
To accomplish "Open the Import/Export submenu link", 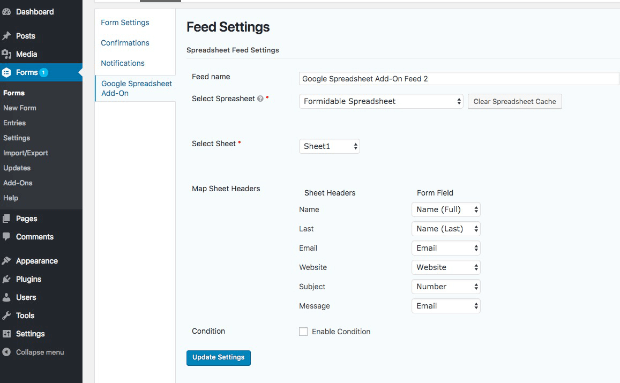I will [26, 153].
